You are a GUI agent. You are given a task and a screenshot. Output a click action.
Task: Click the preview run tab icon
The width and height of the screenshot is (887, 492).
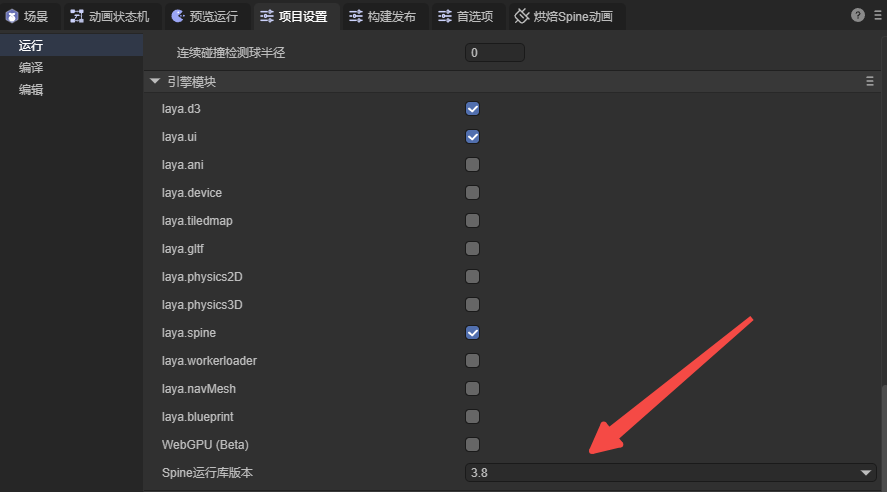[177, 16]
